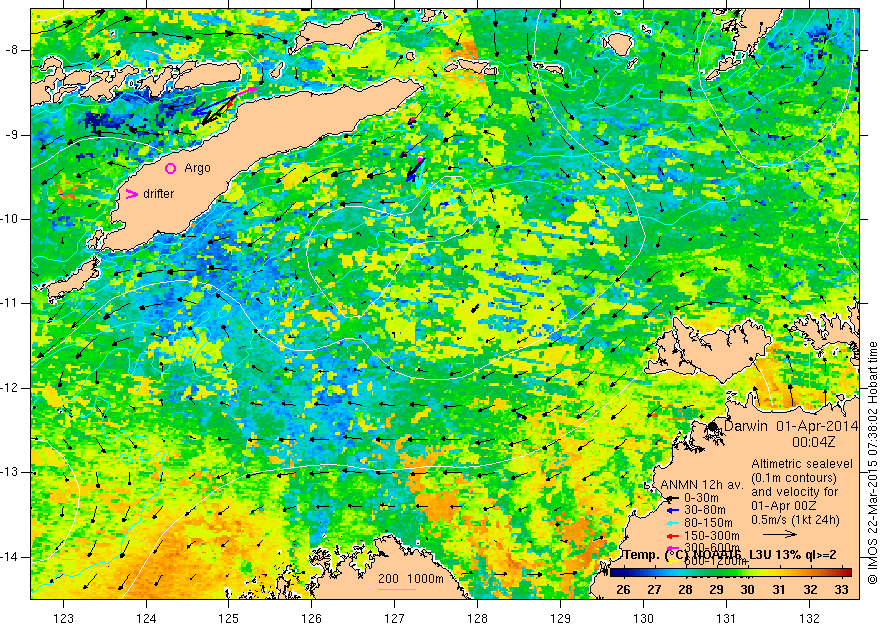
Task: Click the 'drifter' legend label
Action: (158, 194)
